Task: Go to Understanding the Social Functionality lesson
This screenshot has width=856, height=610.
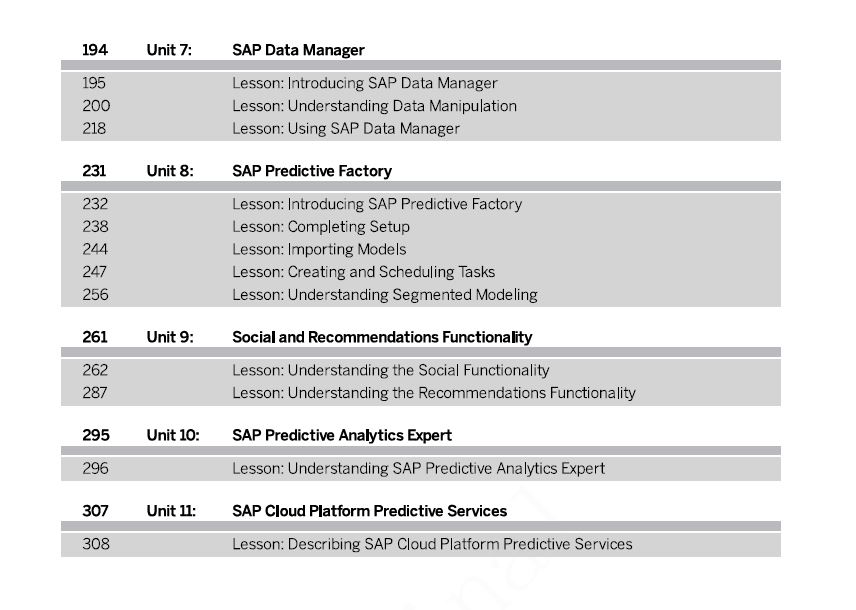Action: (x=391, y=370)
